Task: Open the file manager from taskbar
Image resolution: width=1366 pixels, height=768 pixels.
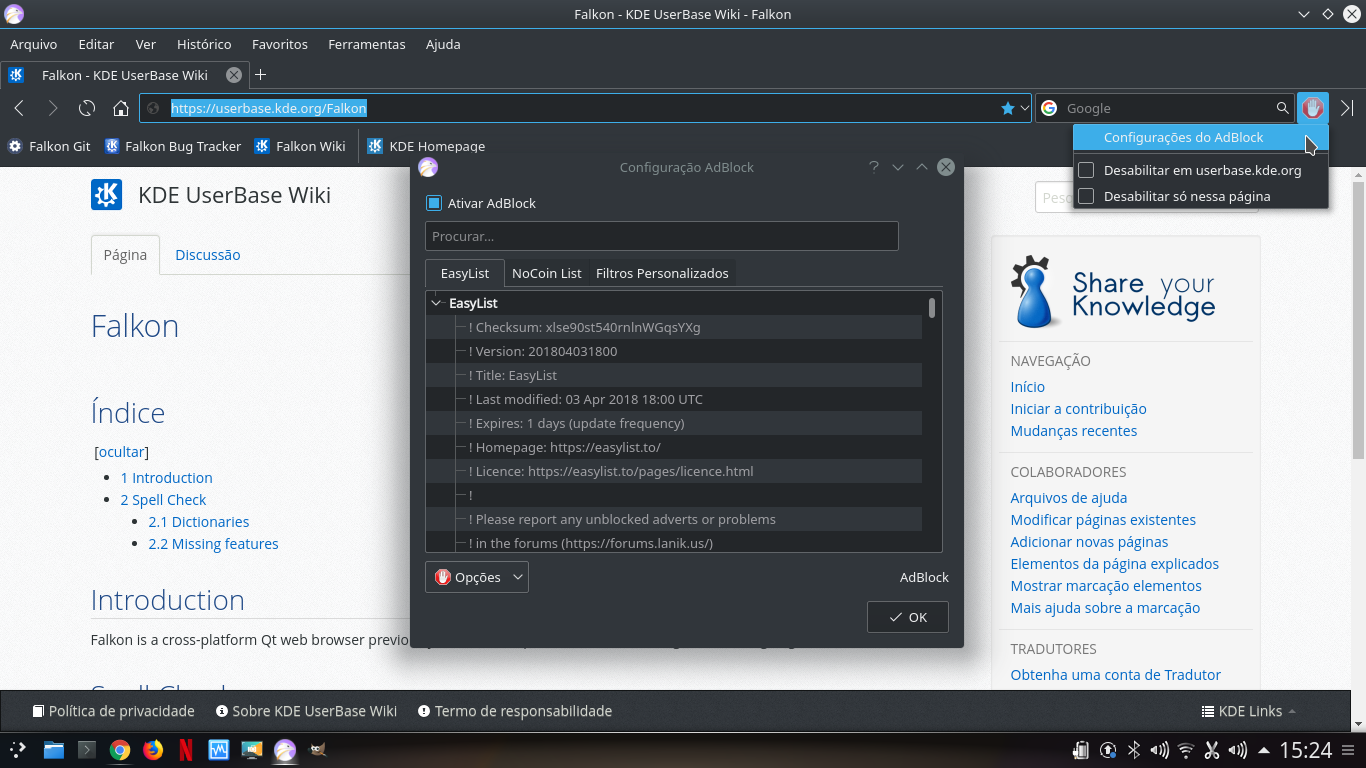Action: (53, 749)
